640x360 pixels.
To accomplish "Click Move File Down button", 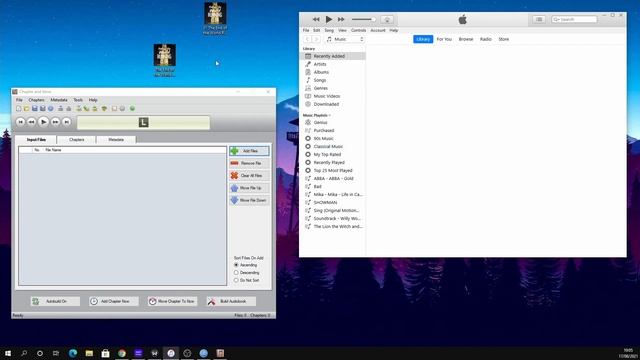I will coord(249,200).
